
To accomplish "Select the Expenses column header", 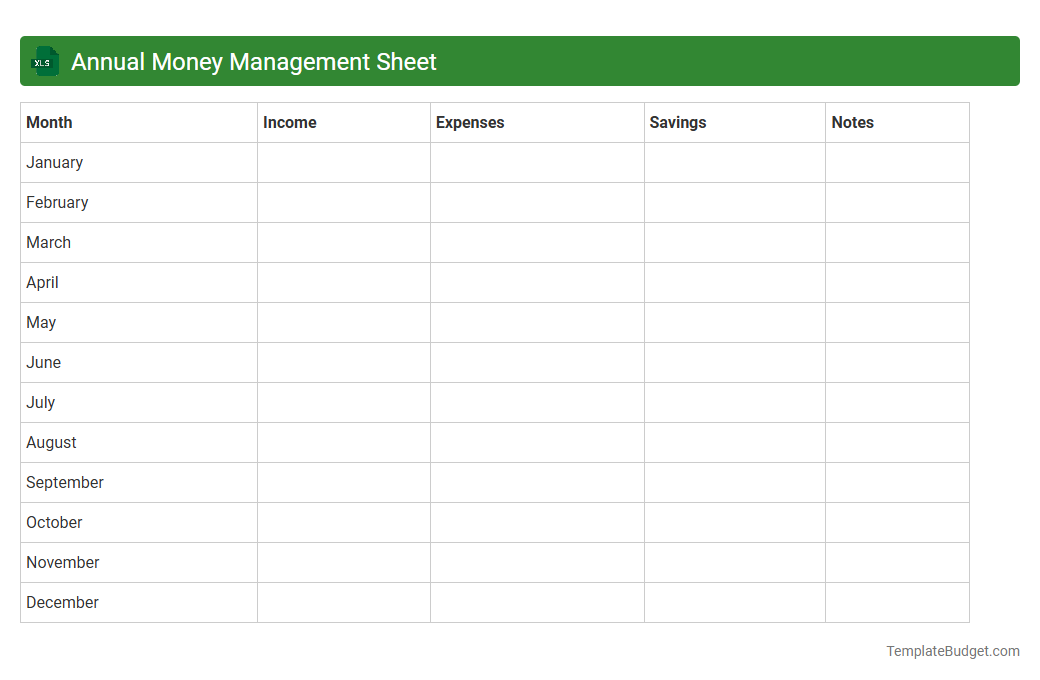I will point(469,122).
